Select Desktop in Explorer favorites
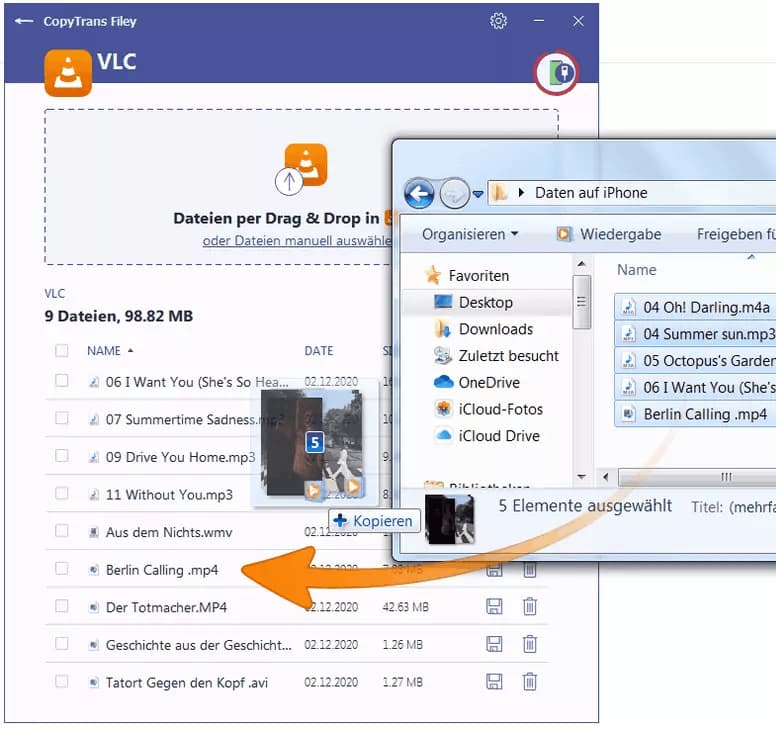Image resolution: width=776 pixels, height=729 pixels. [x=473, y=302]
